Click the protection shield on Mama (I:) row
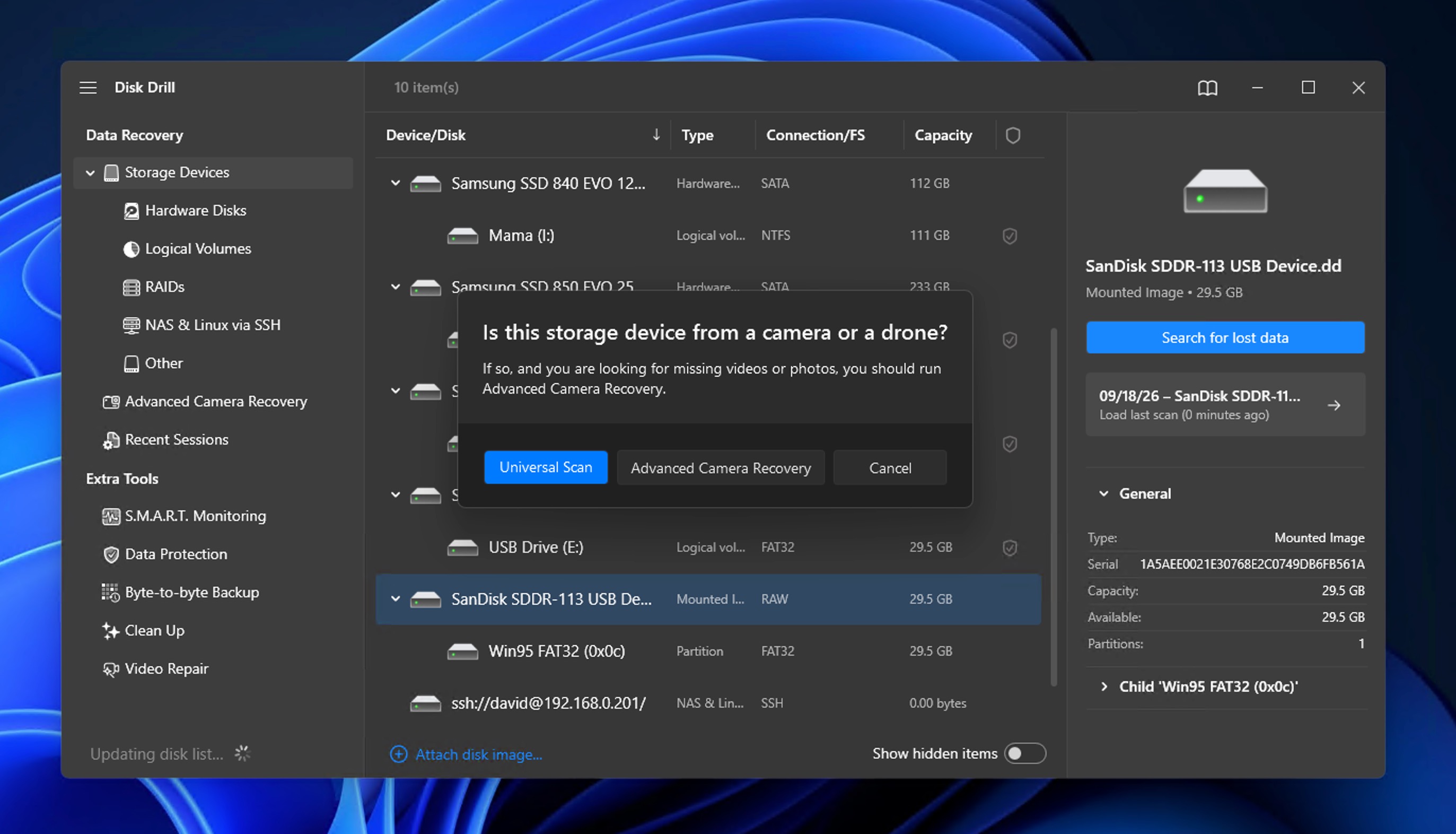The width and height of the screenshot is (1456, 834). click(x=1010, y=236)
